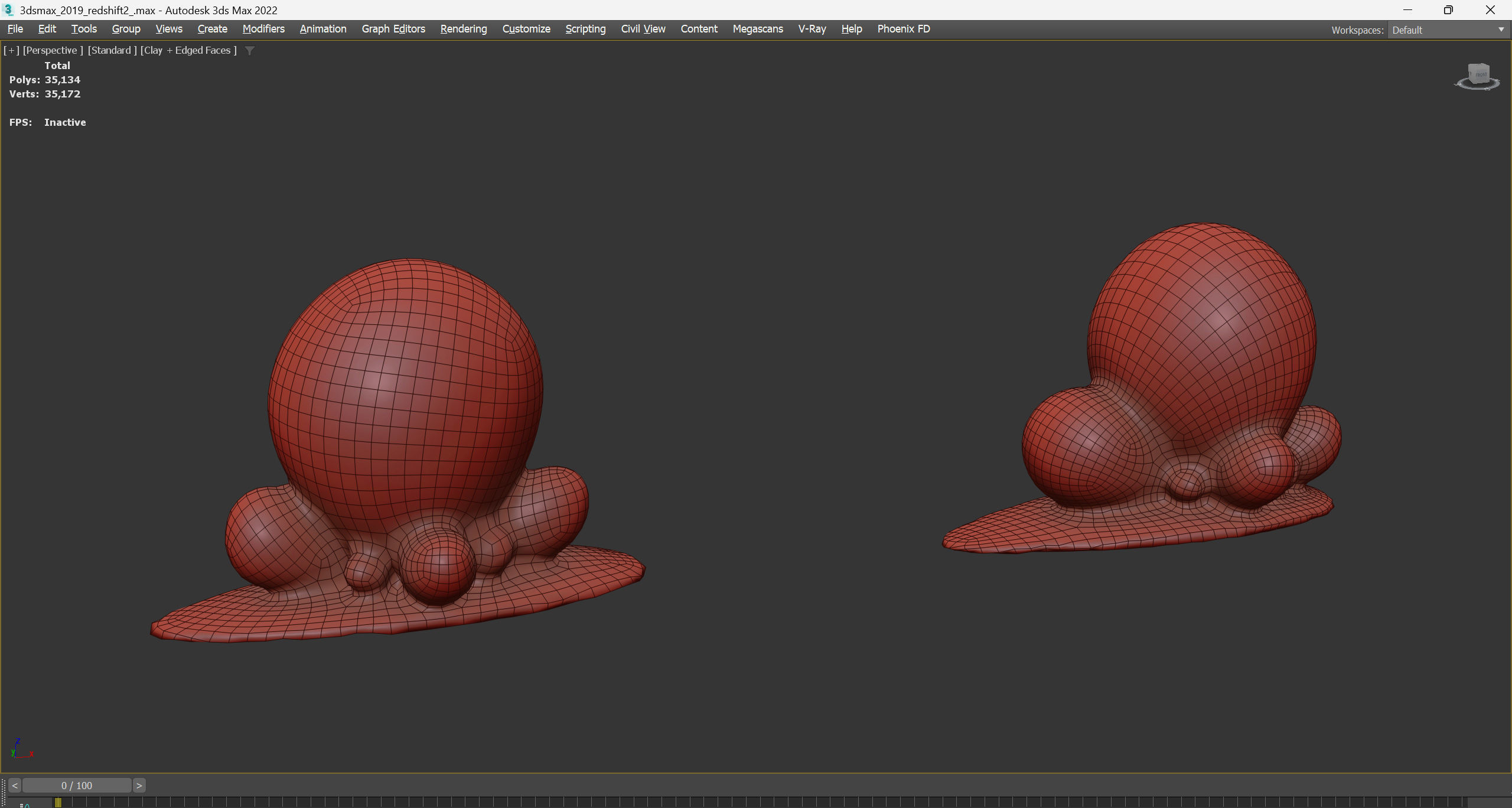Screen dimensions: 1512x808
Task: Open the Clay + Edged Faces menu
Action: click(x=188, y=50)
